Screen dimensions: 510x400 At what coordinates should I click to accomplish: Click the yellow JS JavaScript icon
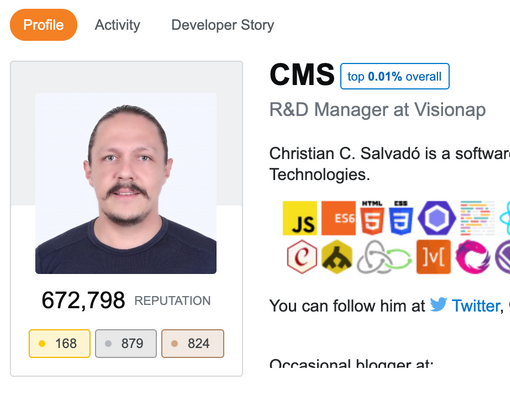tap(300, 218)
